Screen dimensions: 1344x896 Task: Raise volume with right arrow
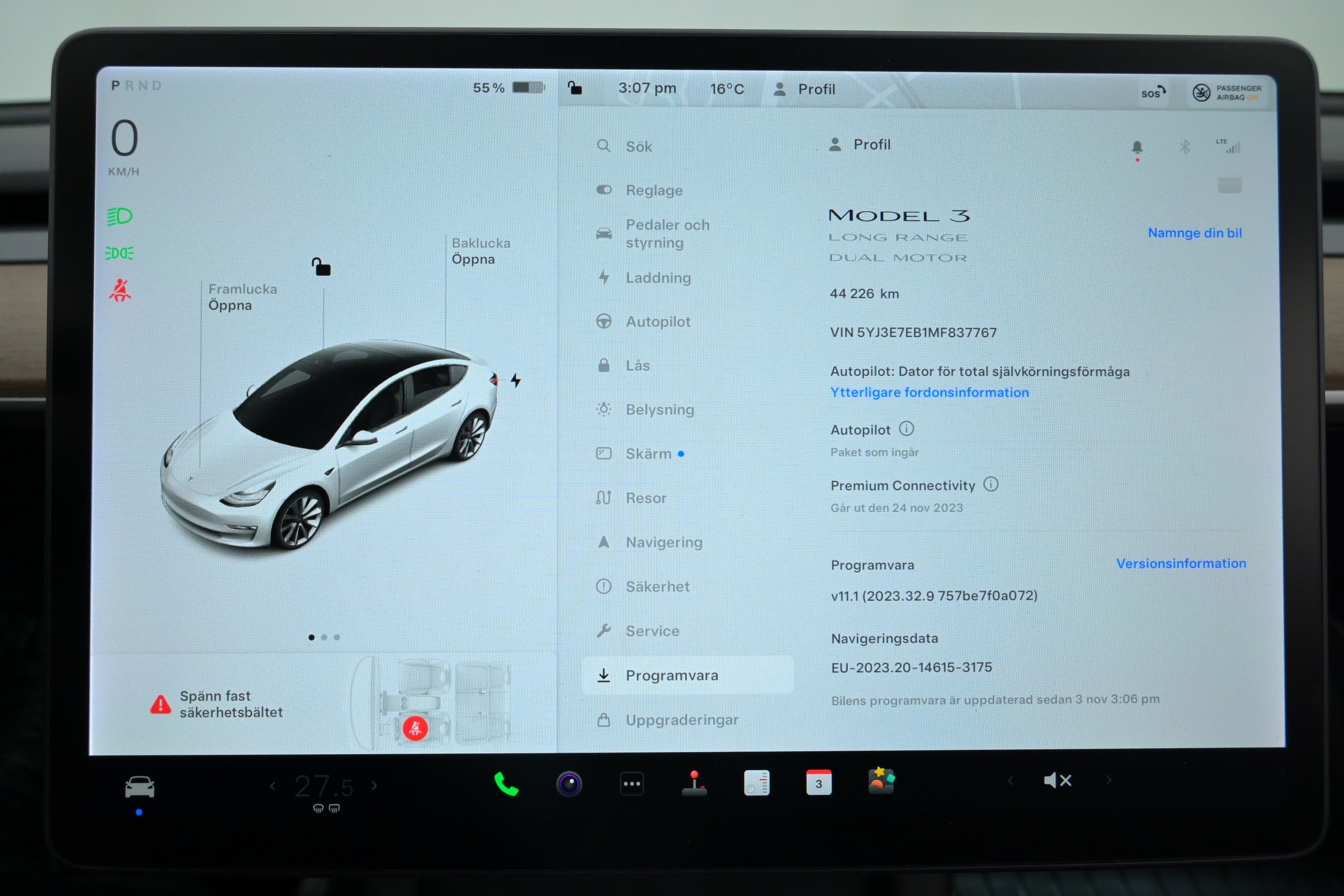1109,780
